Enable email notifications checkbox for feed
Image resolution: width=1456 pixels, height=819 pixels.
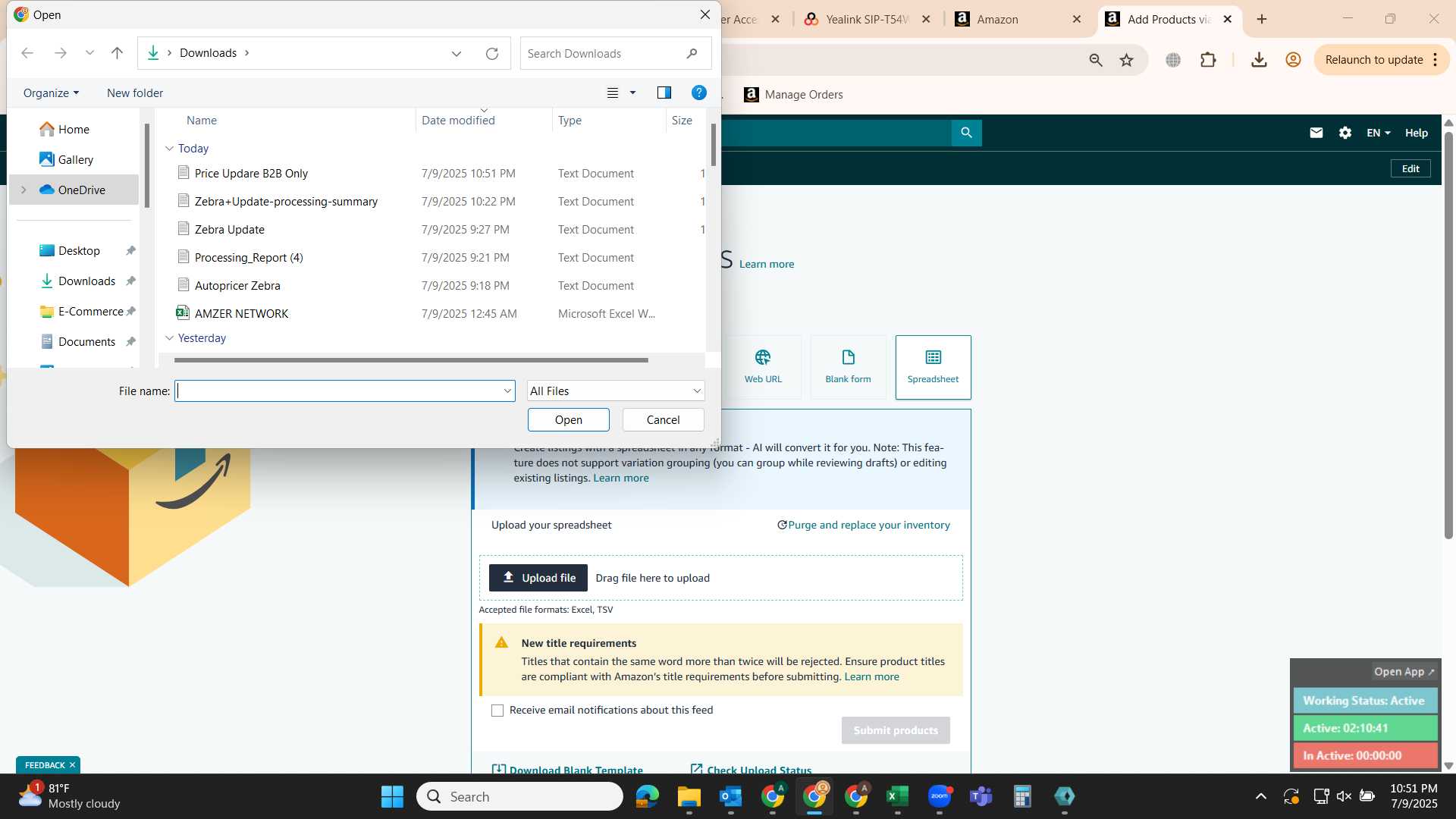[x=497, y=711]
